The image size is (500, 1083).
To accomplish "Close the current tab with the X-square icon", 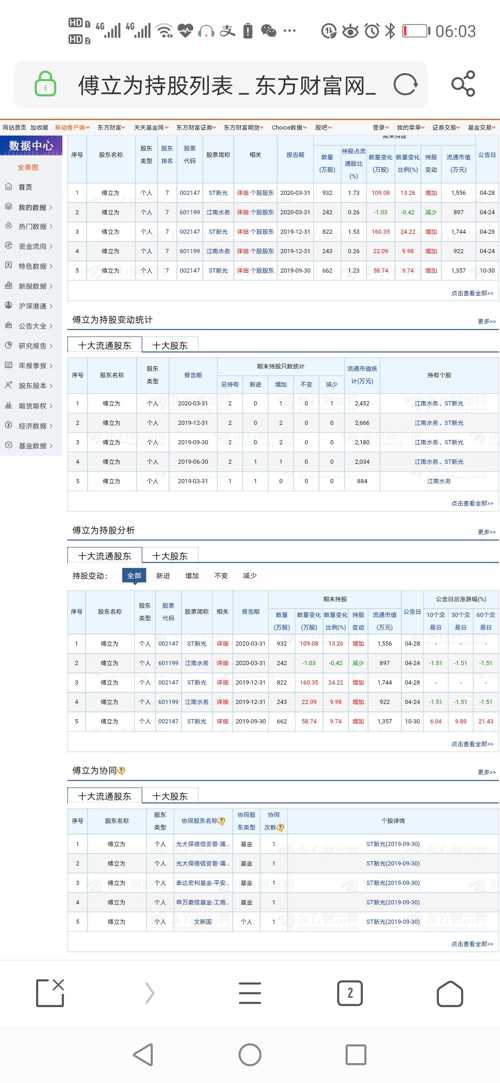I will (x=50, y=993).
